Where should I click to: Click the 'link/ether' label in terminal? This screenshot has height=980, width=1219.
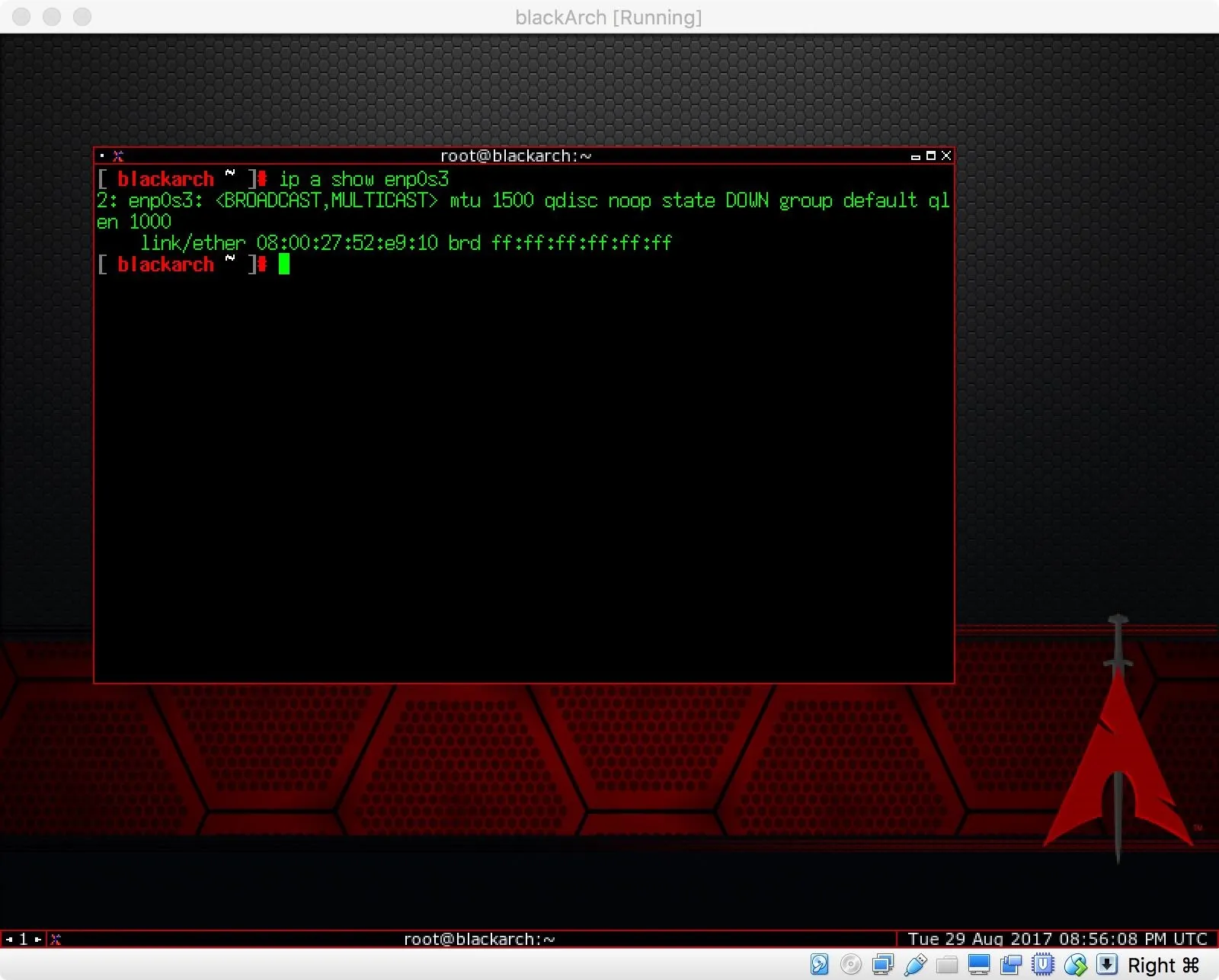193,243
